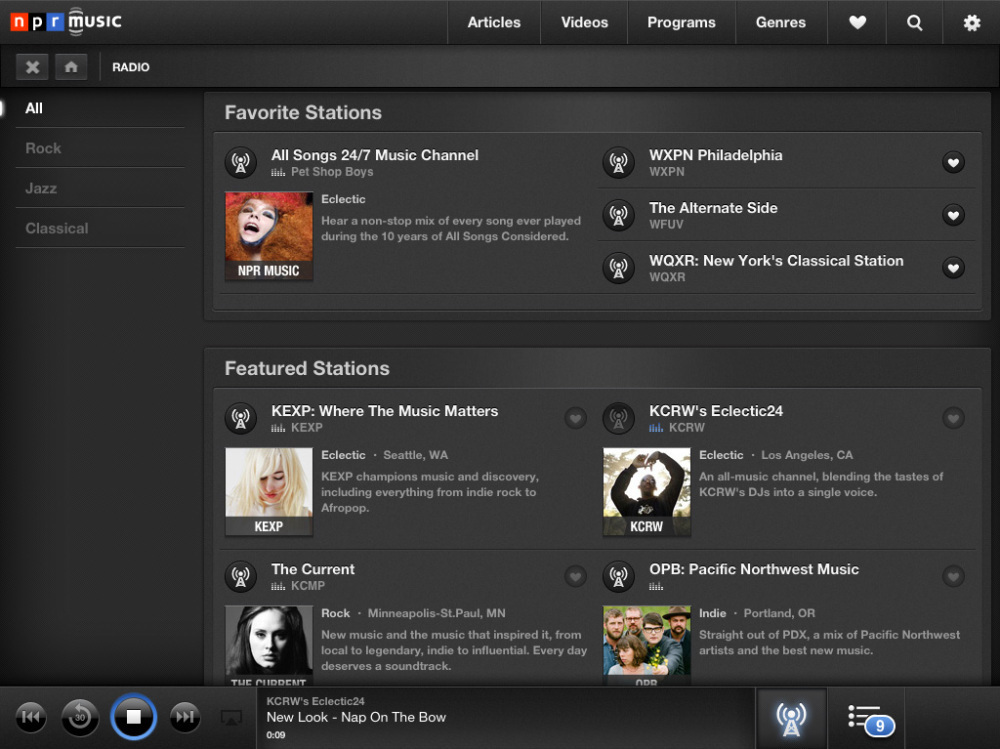1000x749 pixels.
Task: Go back home using the home icon
Action: [69, 66]
